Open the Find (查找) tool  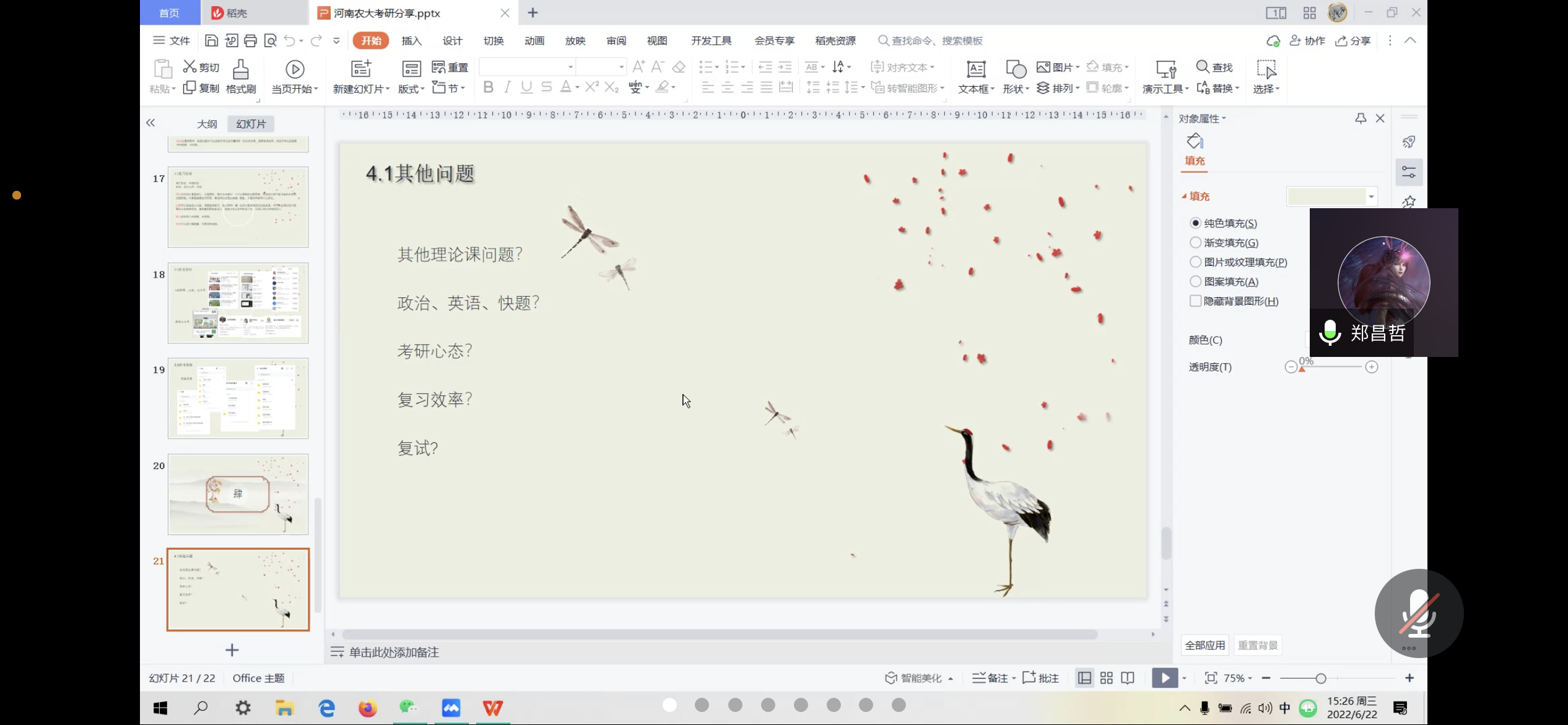[1214, 67]
